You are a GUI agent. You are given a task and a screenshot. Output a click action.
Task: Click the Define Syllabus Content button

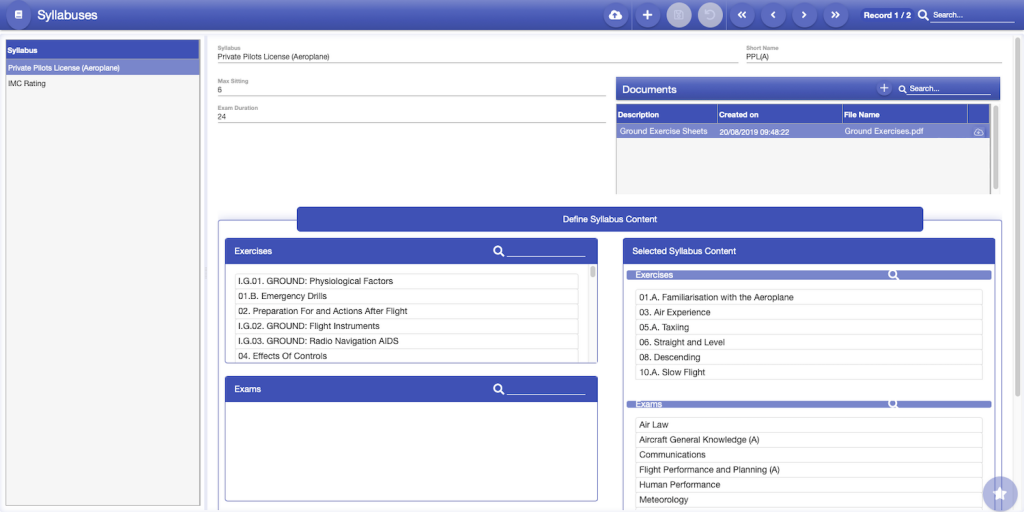[x=610, y=219]
